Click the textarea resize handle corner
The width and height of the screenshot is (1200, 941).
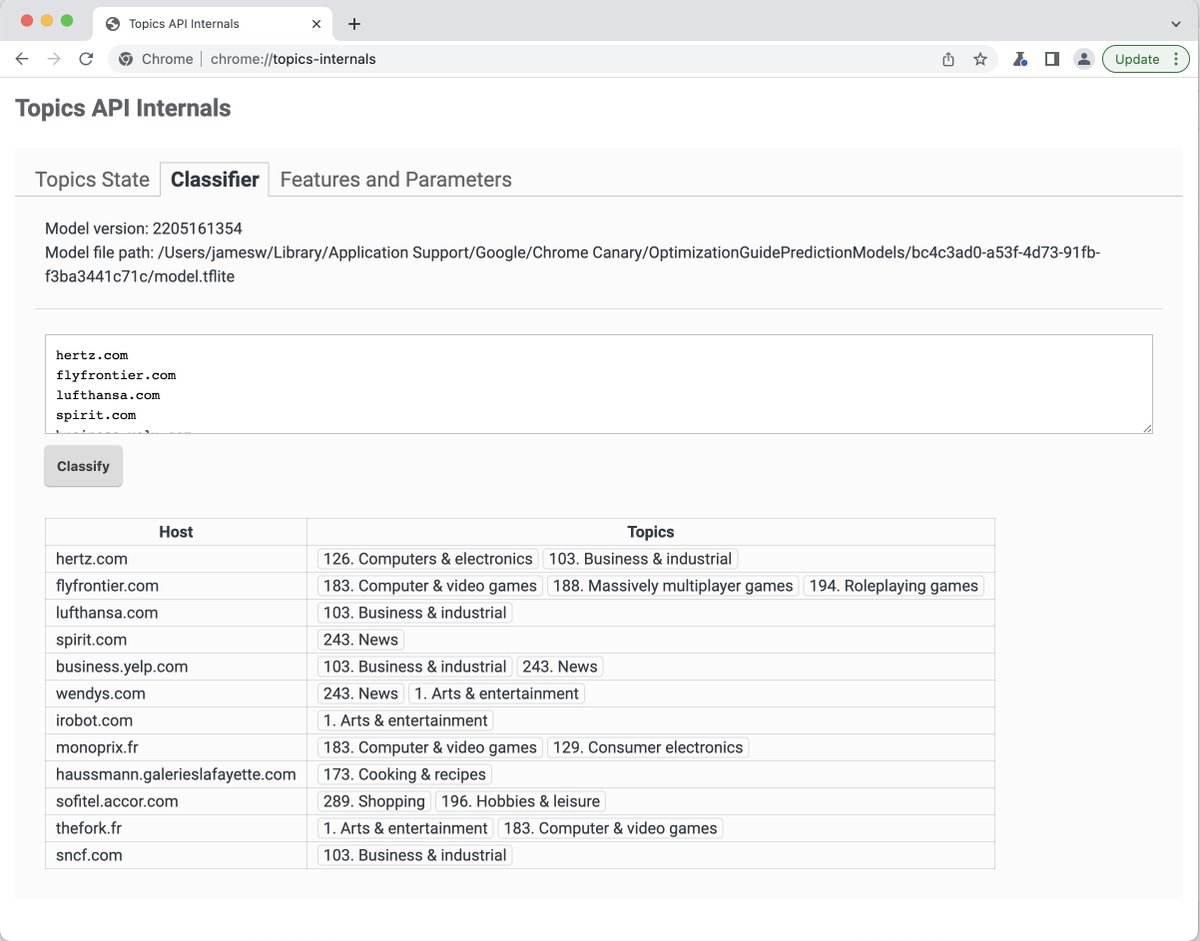1147,428
